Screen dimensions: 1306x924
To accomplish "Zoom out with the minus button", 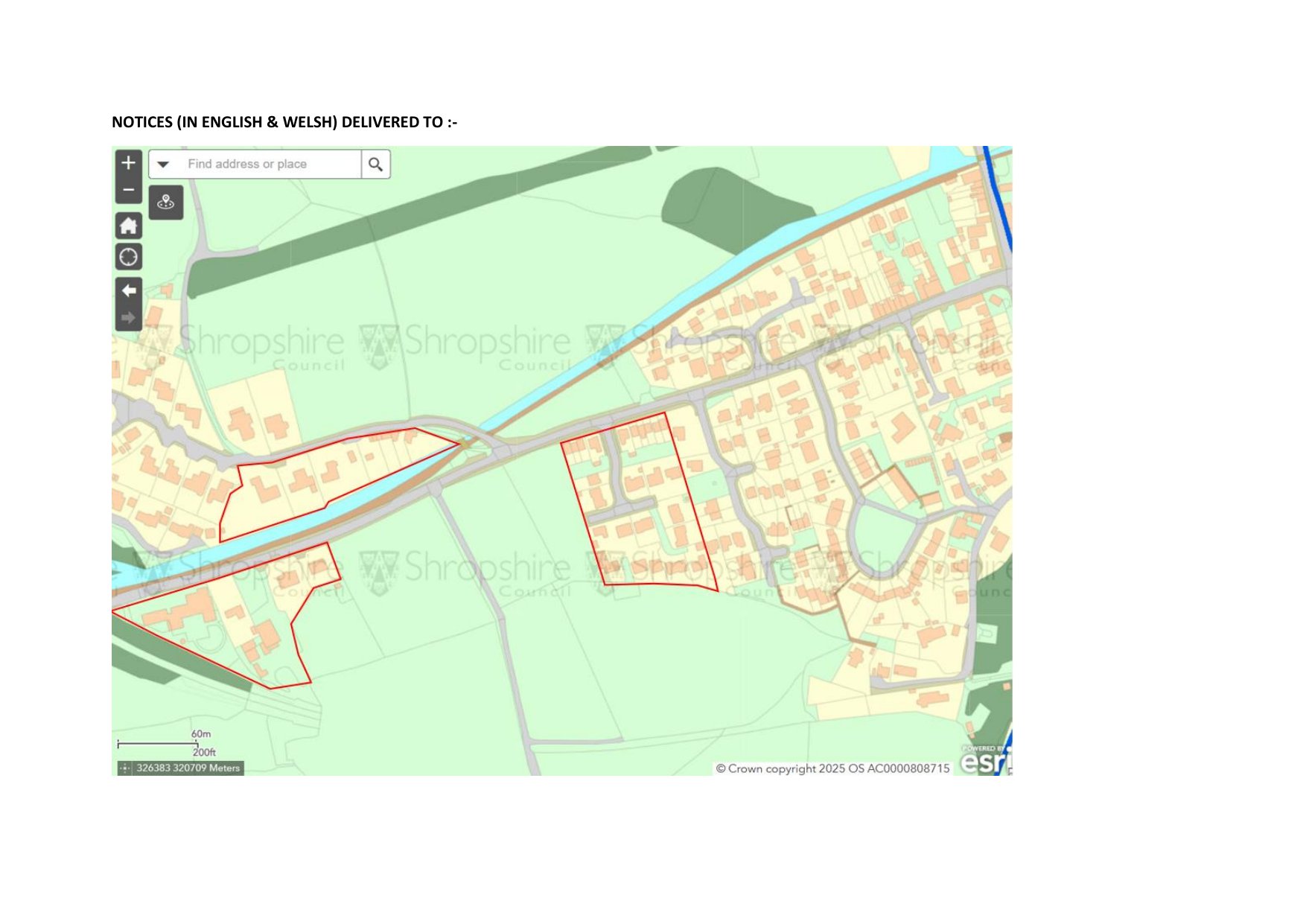I will click(x=128, y=190).
